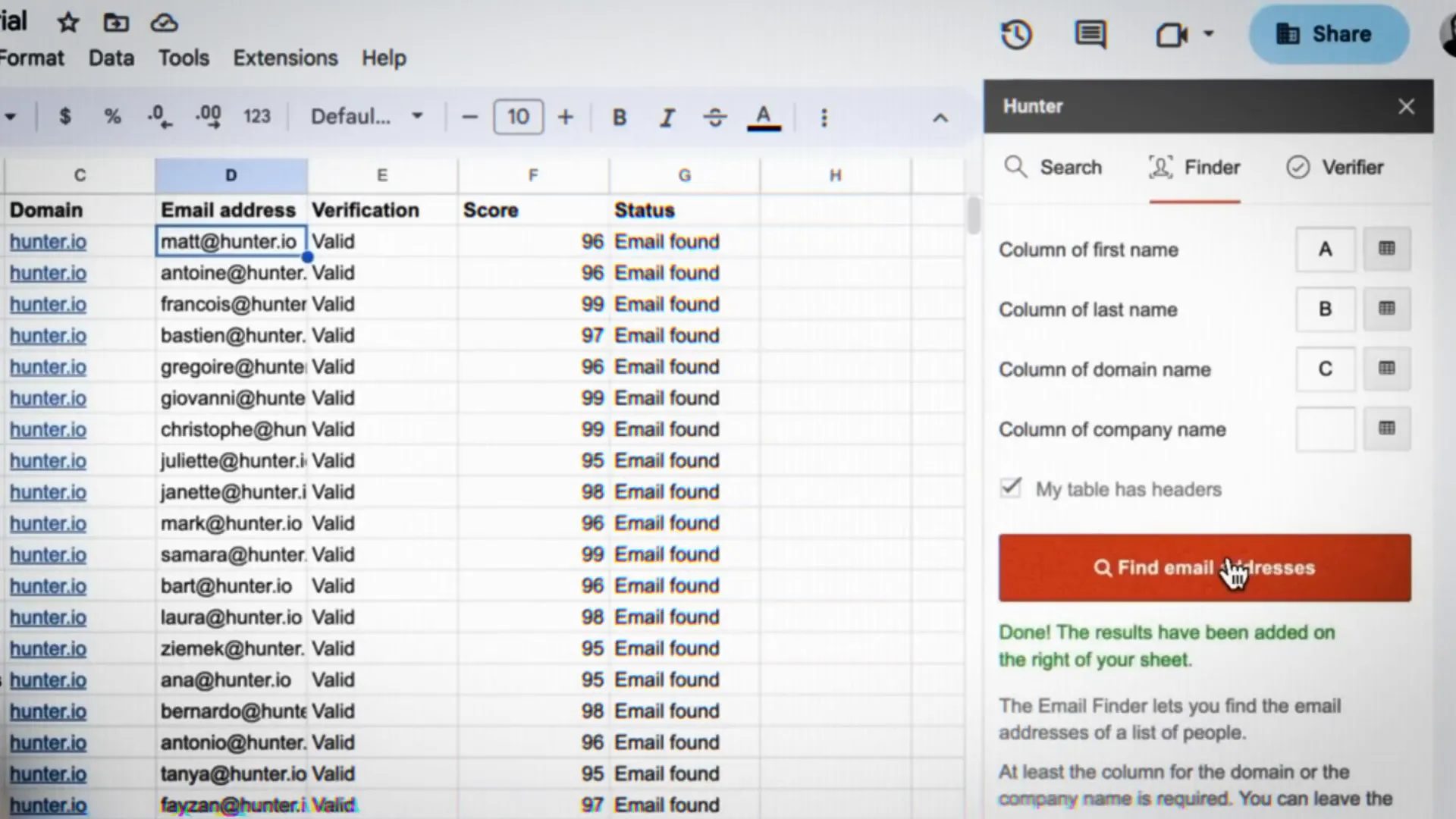The image size is (1456, 819).
Task: Format as currency with dollar icon
Action: tap(65, 117)
